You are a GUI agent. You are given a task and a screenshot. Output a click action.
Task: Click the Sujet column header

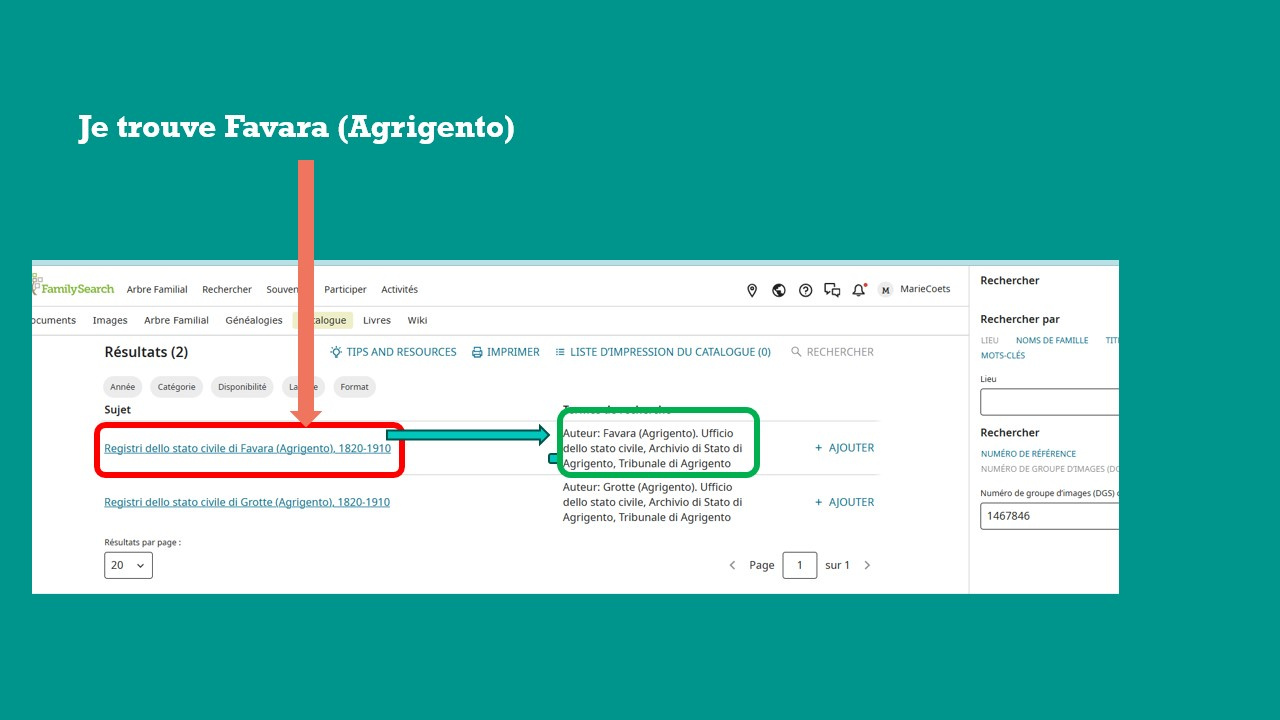click(117, 410)
